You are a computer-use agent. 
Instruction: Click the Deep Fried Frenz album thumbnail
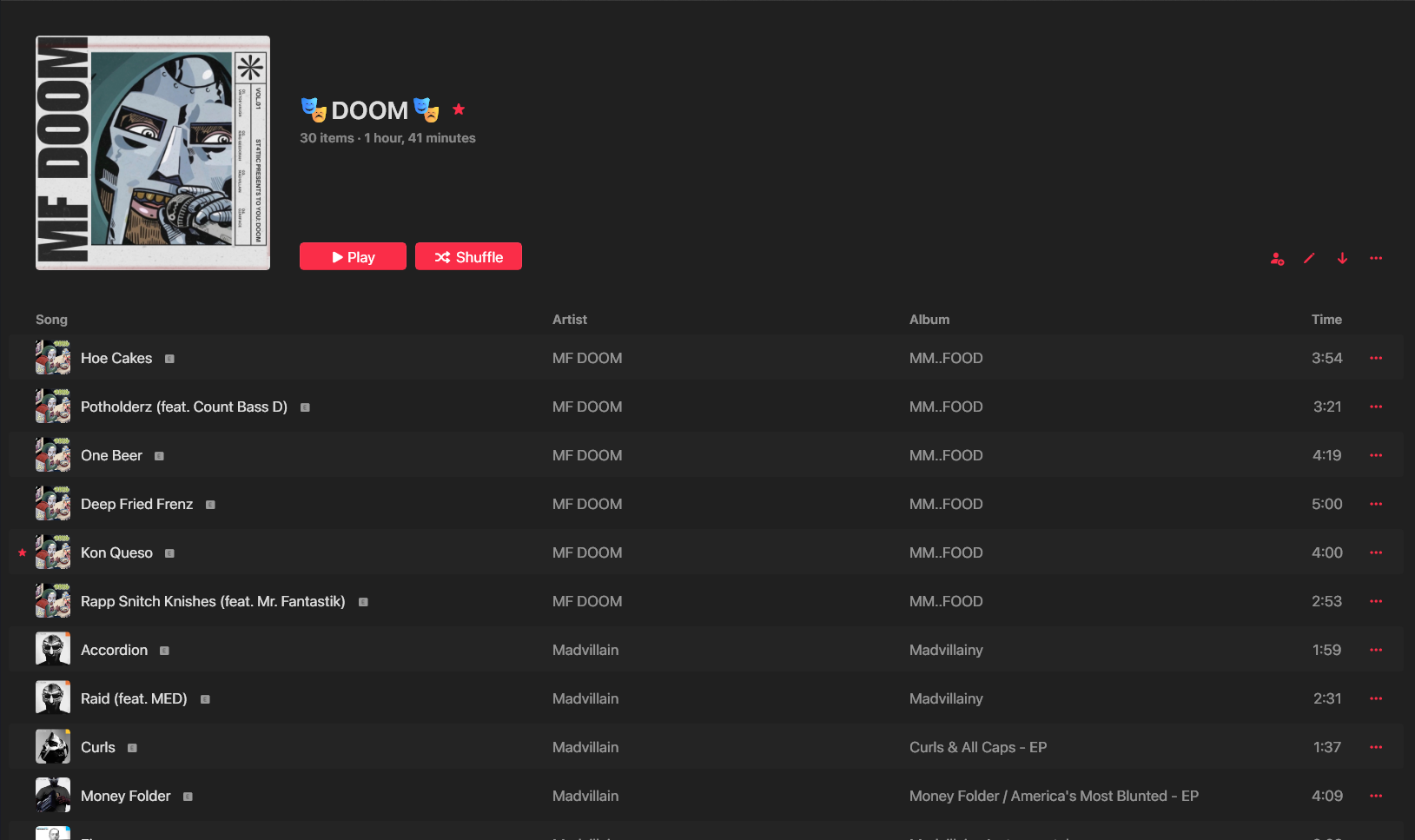pyautogui.click(x=53, y=503)
